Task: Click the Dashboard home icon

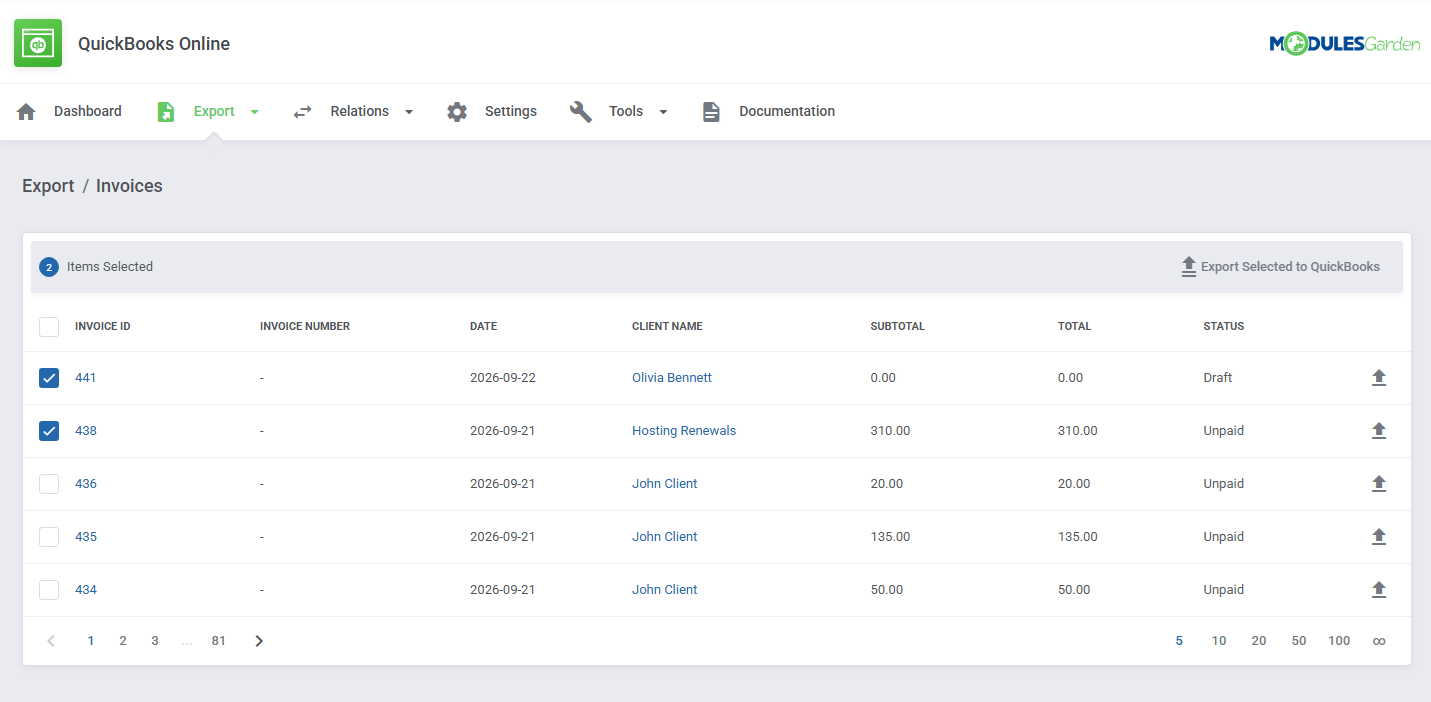Action: coord(26,111)
